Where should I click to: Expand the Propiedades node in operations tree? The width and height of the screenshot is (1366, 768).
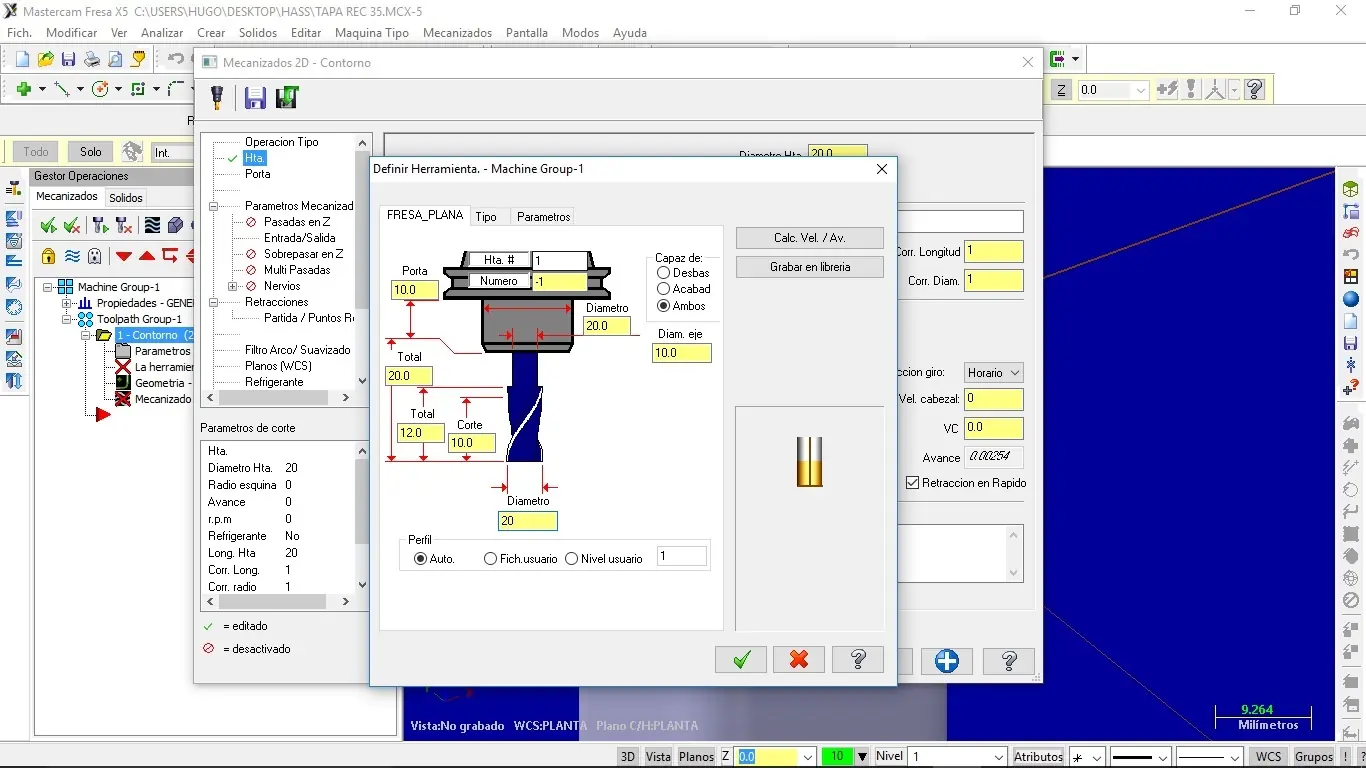67,303
